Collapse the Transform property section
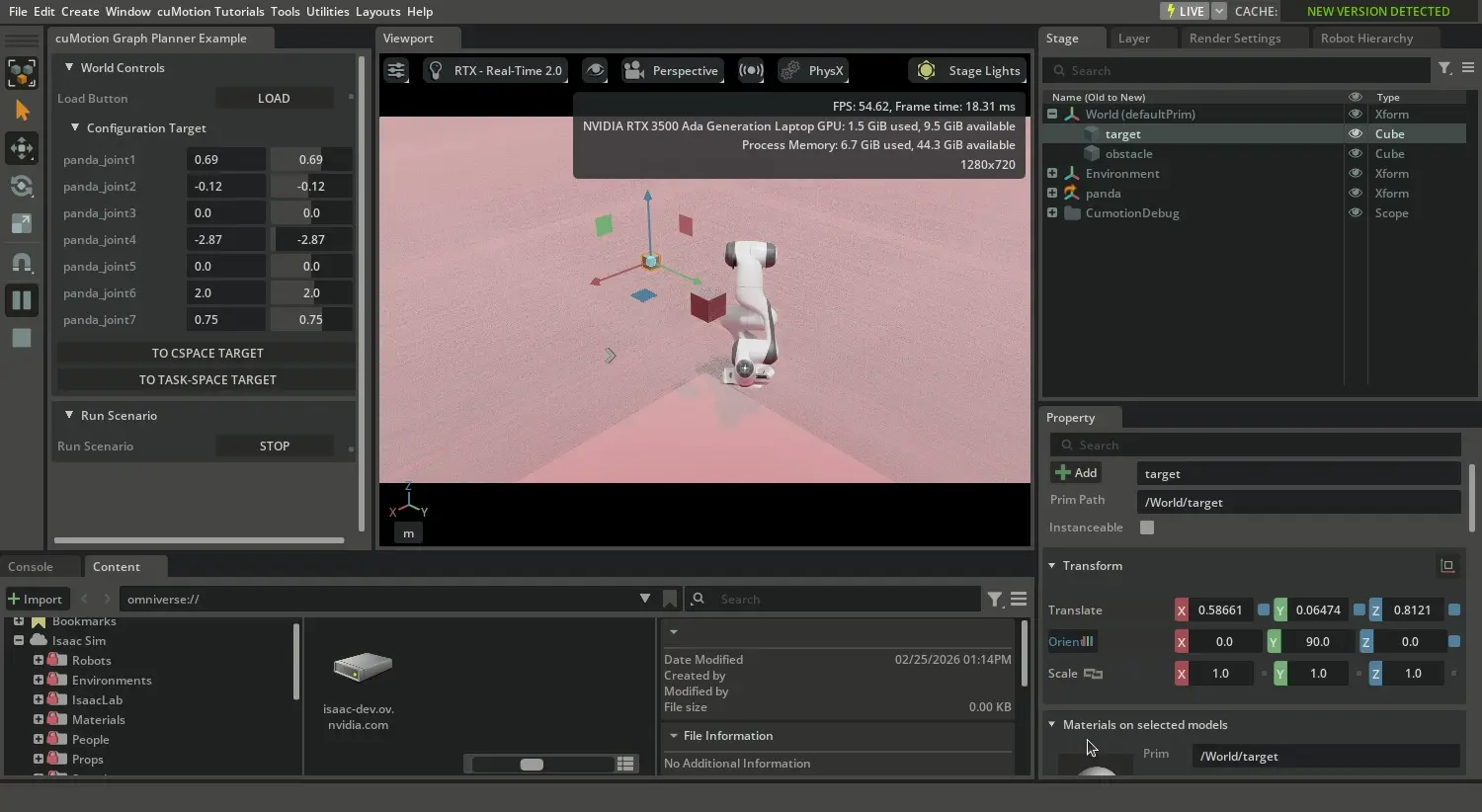Viewport: 1482px width, 812px height. pyautogui.click(x=1052, y=566)
